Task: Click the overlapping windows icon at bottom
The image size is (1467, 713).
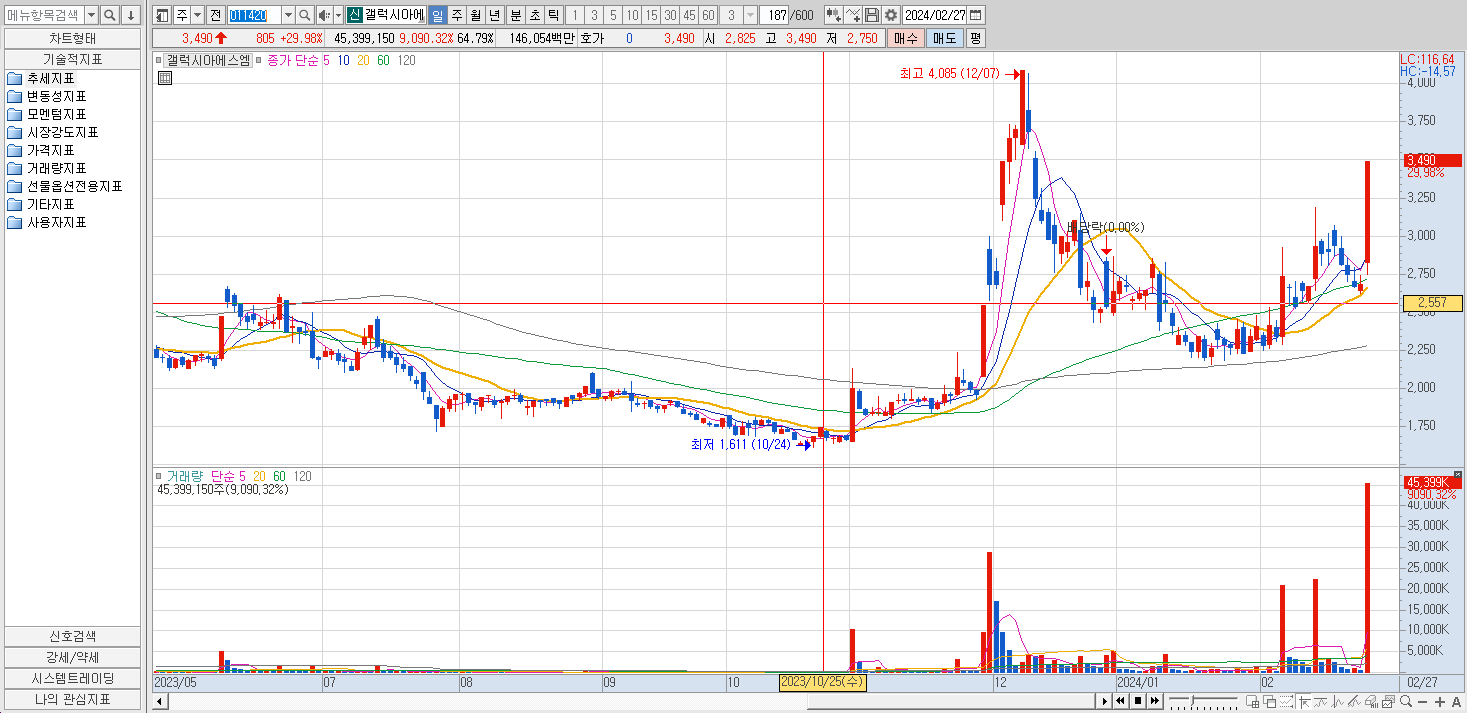Action: [x=1269, y=702]
